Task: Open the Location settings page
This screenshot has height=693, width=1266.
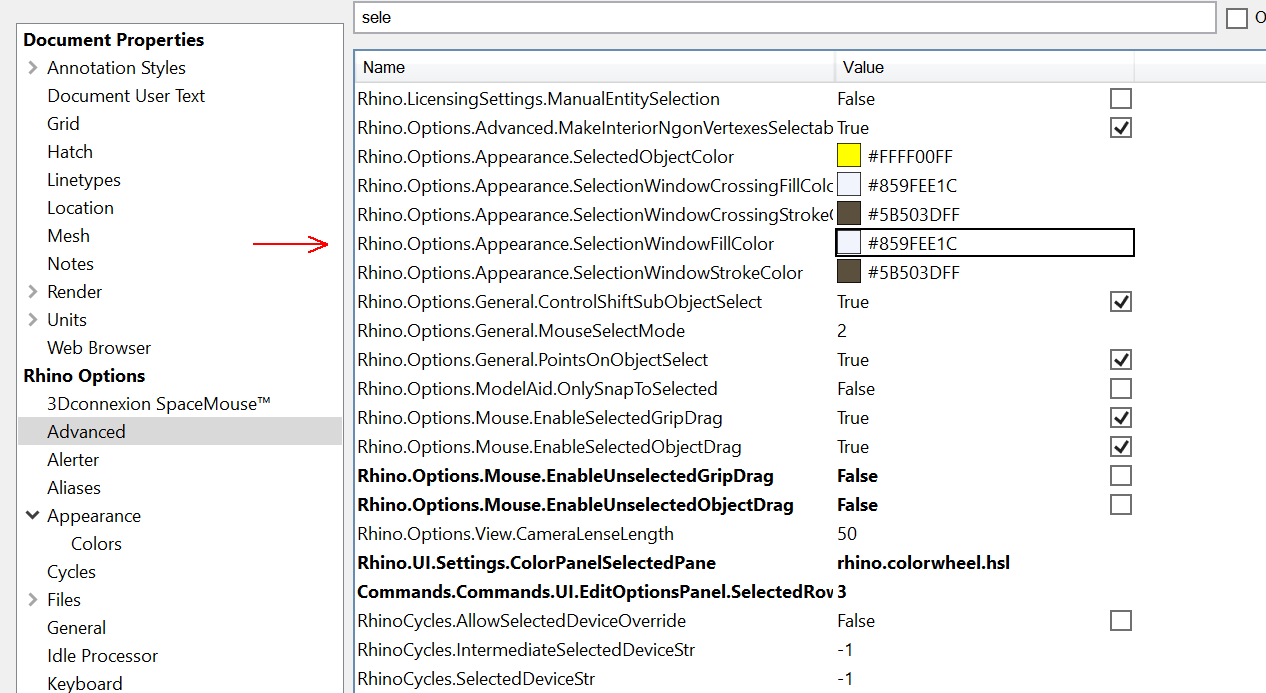Action: pyautogui.click(x=80, y=208)
